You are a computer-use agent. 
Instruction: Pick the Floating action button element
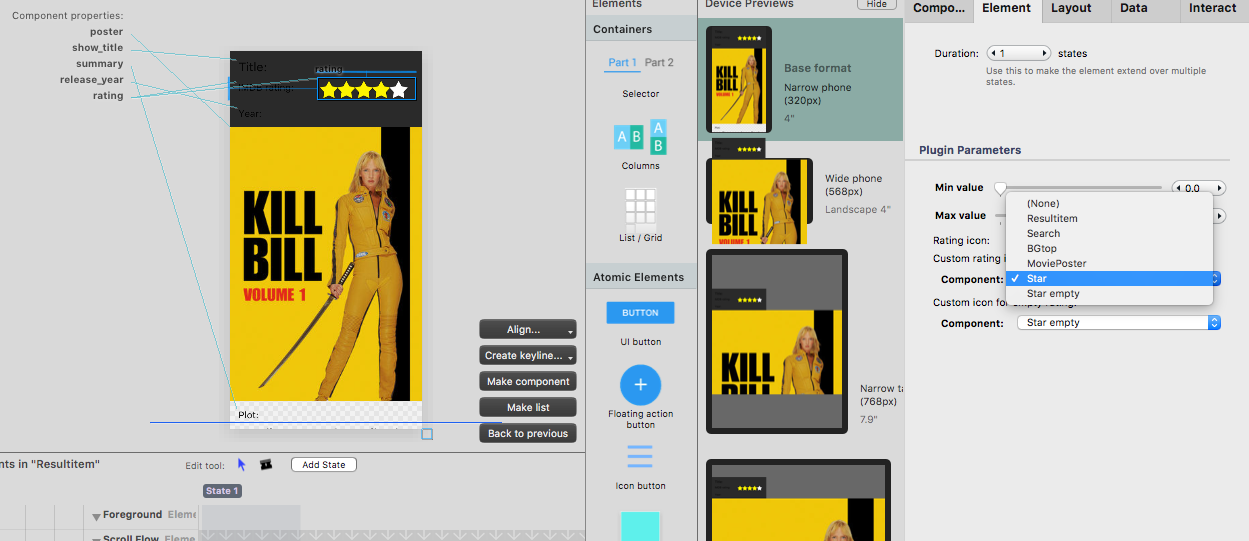pyautogui.click(x=640, y=385)
